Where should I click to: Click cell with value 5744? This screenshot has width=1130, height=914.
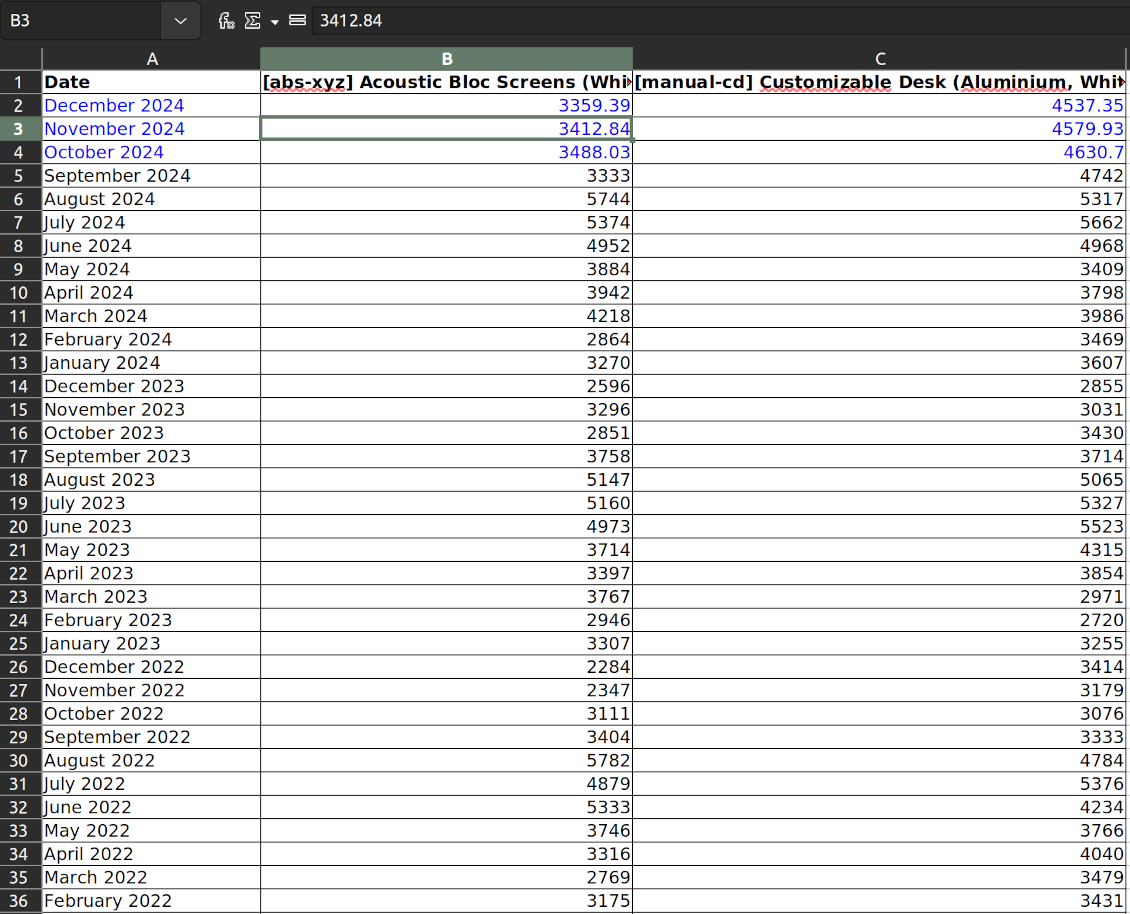(446, 199)
